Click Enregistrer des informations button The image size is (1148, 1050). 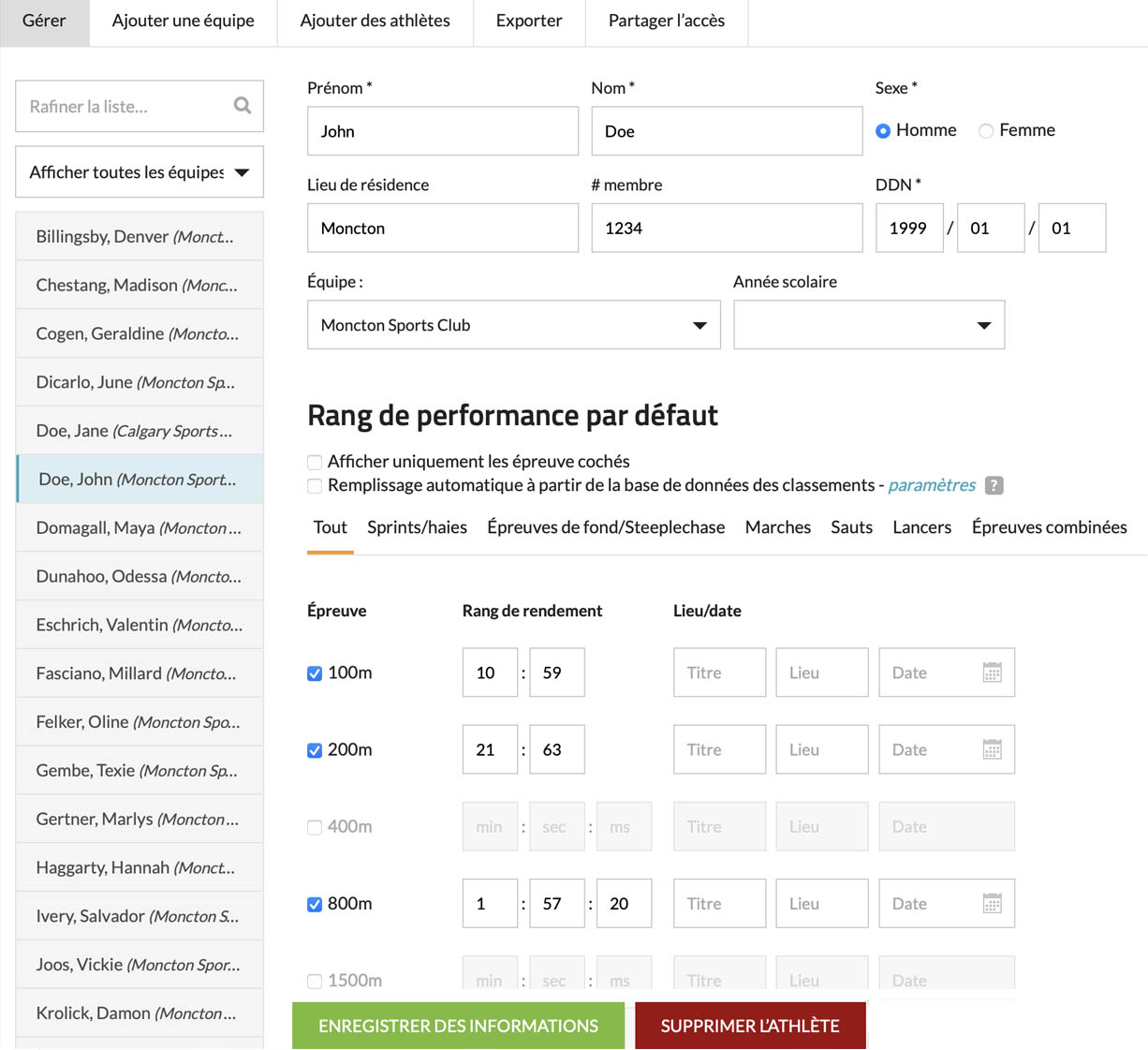[x=458, y=1026]
